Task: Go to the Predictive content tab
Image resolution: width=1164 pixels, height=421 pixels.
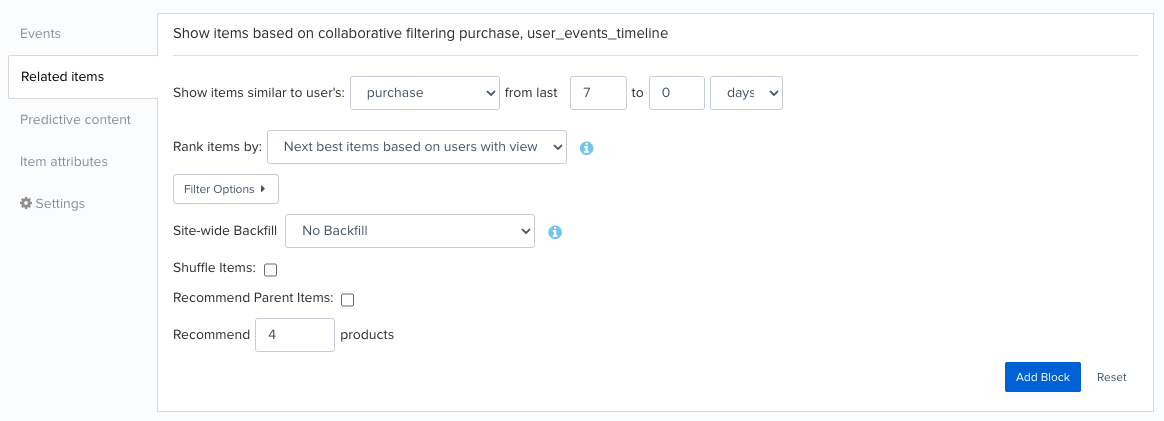Action: [75, 120]
